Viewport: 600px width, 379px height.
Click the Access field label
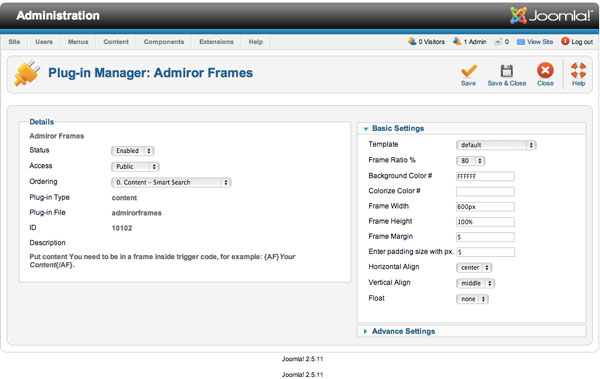pos(41,166)
